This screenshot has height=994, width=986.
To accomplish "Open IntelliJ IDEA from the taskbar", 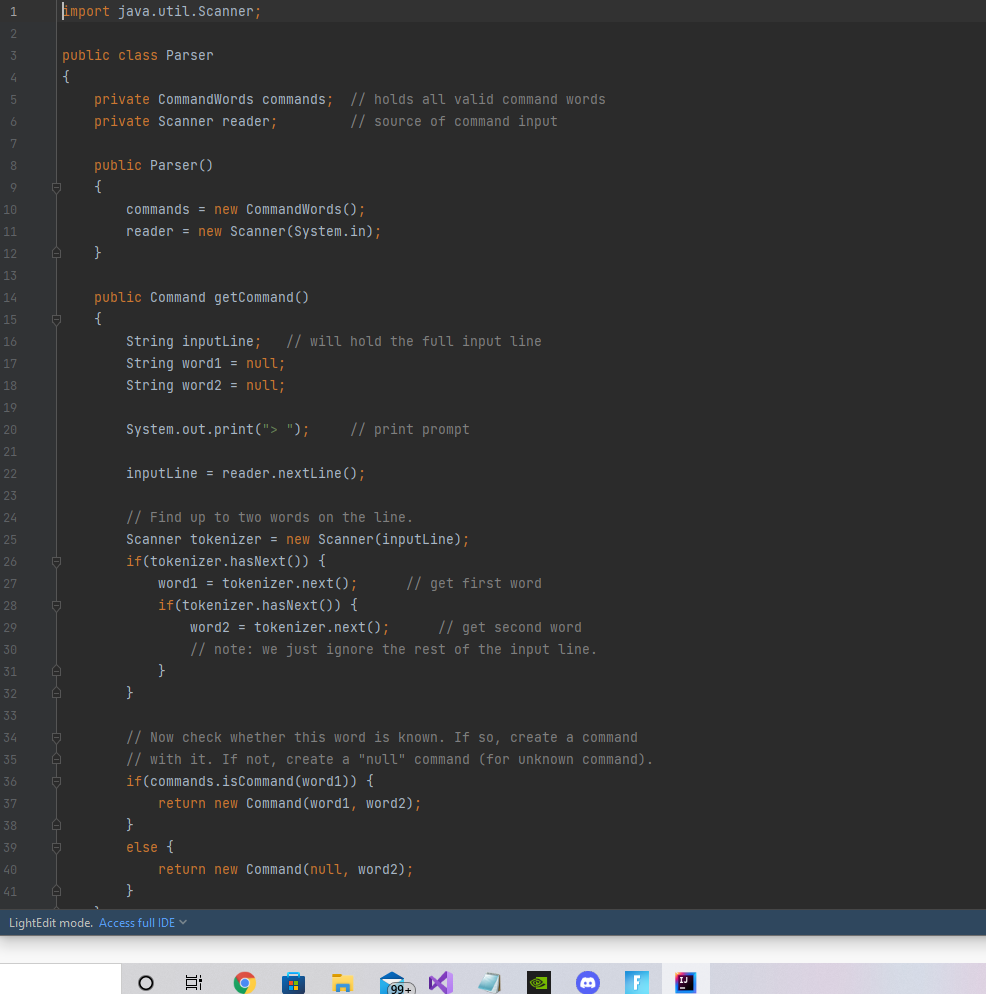I will pos(685,982).
